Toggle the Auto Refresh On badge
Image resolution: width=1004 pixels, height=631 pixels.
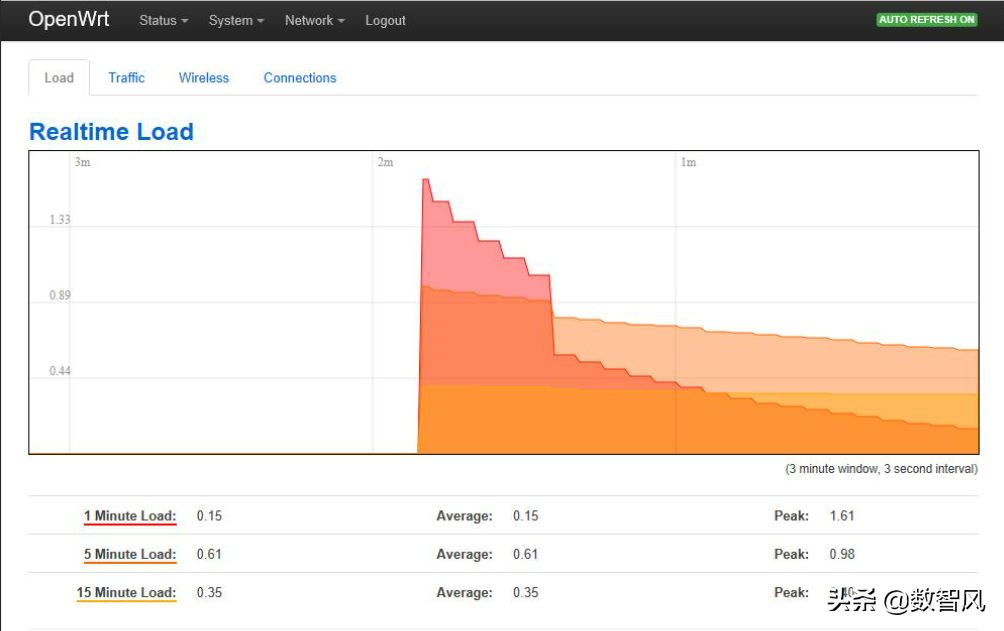[x=927, y=19]
